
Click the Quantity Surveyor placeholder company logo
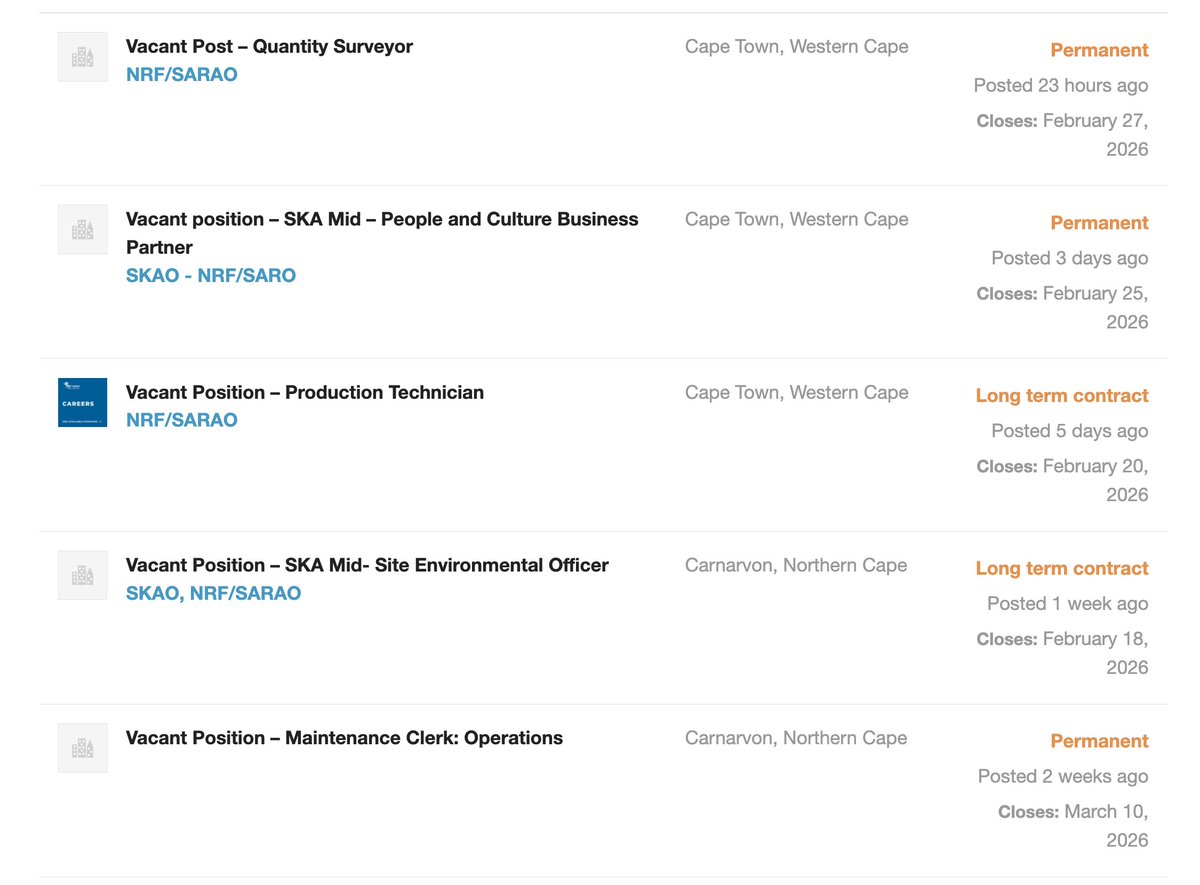click(x=83, y=57)
